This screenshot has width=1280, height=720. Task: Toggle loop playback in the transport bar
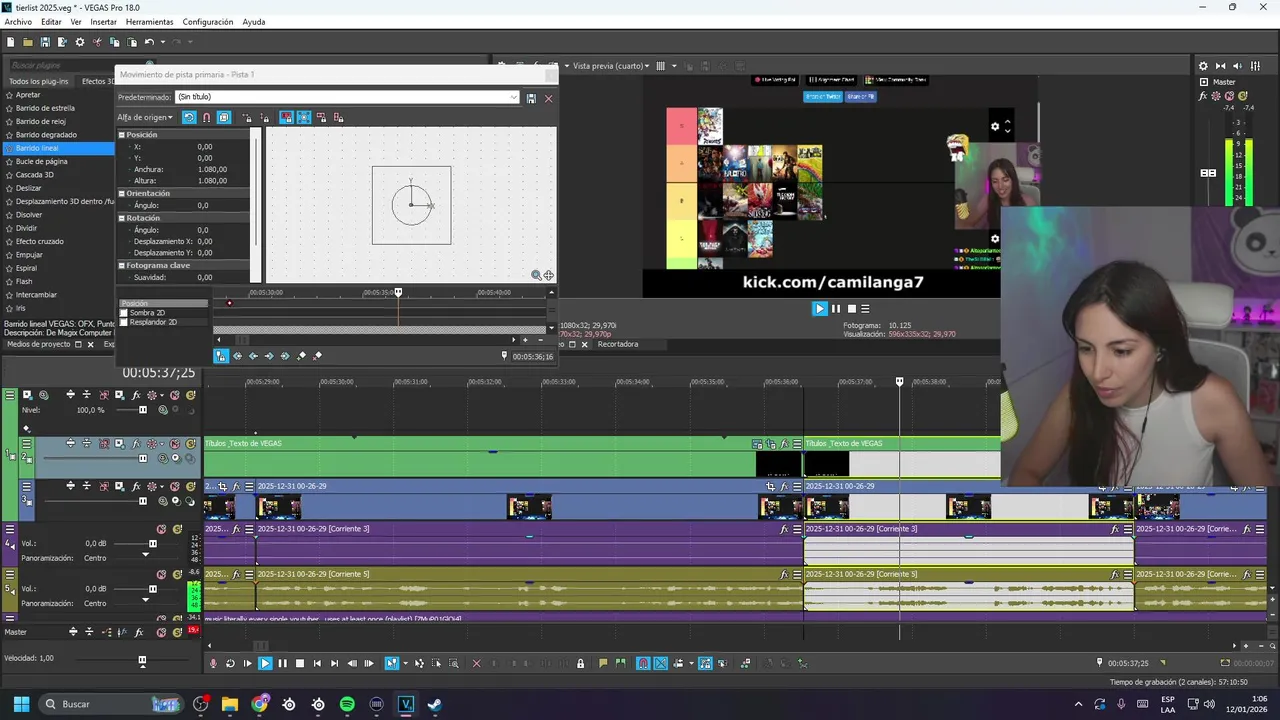(230, 663)
